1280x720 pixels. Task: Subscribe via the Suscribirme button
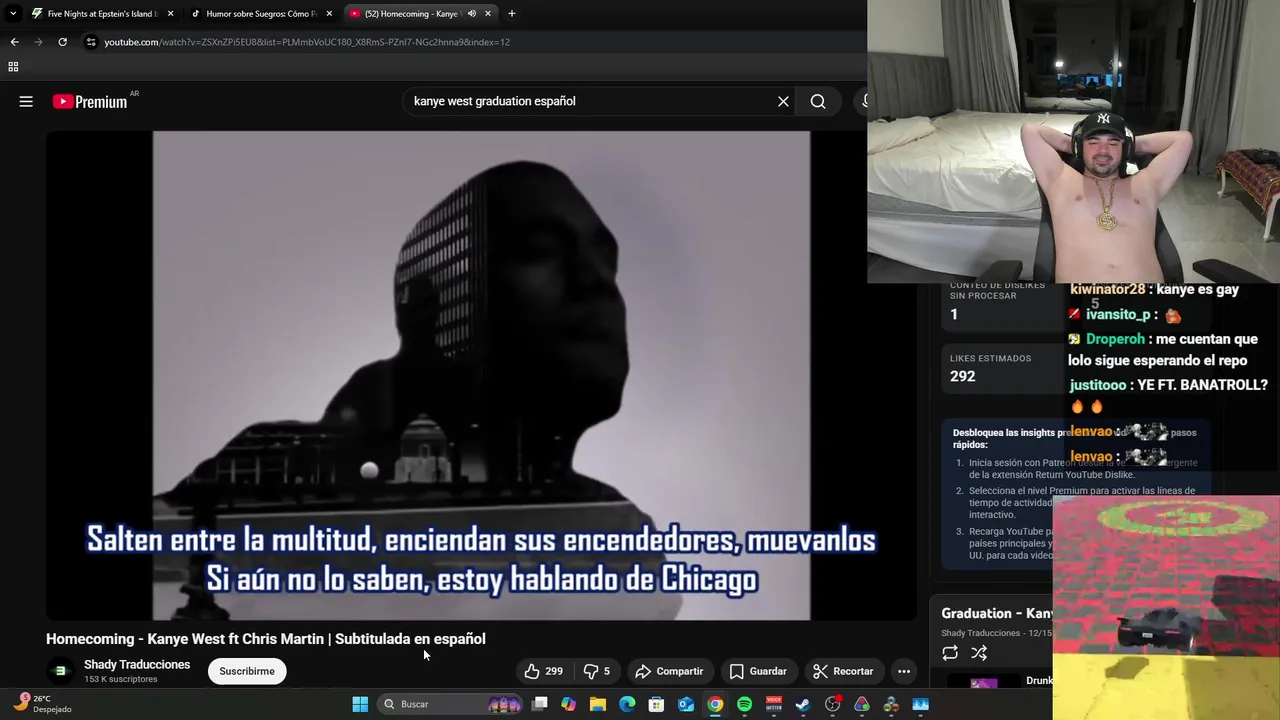(x=247, y=671)
